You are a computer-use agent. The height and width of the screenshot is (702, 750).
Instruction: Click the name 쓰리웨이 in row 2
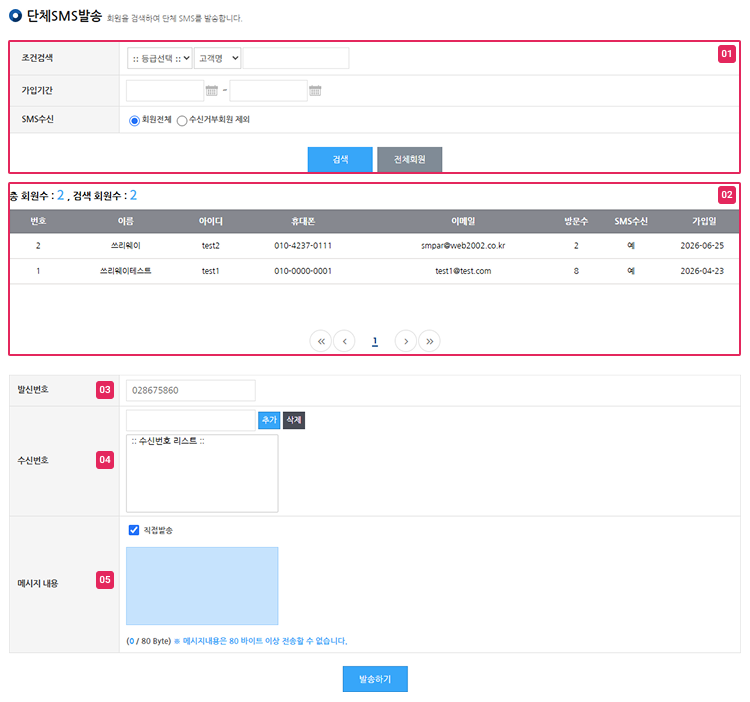[x=126, y=245]
